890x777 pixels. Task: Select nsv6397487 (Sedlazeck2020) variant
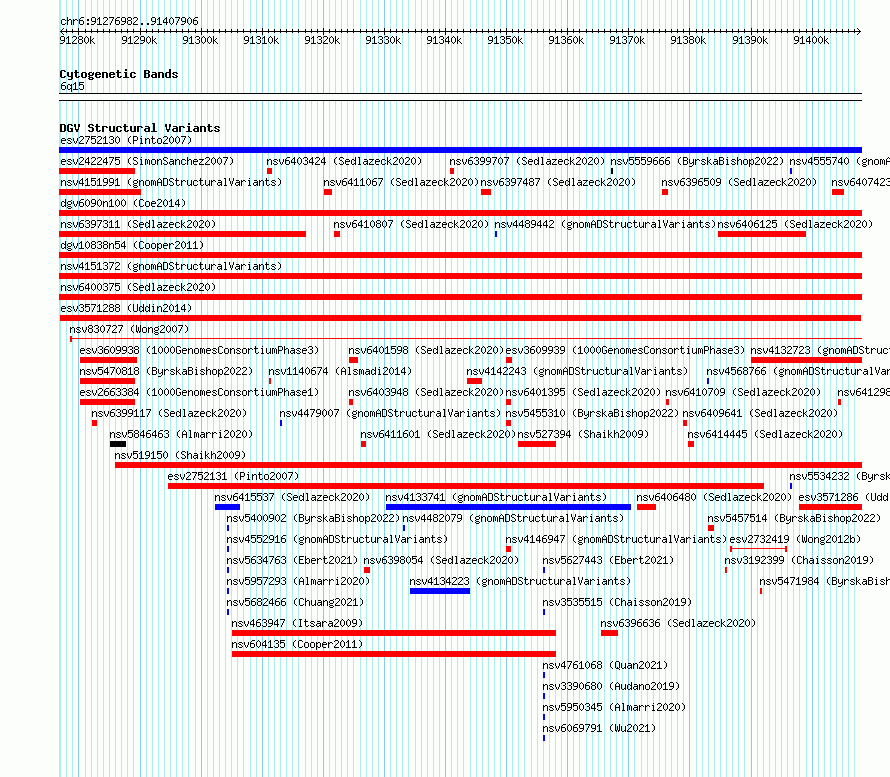click(559, 182)
